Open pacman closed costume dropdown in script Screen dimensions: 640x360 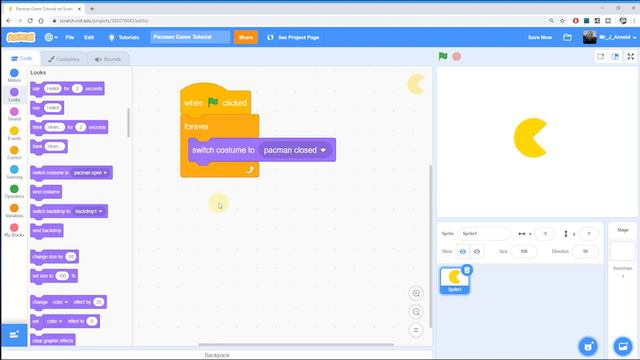[x=296, y=150]
